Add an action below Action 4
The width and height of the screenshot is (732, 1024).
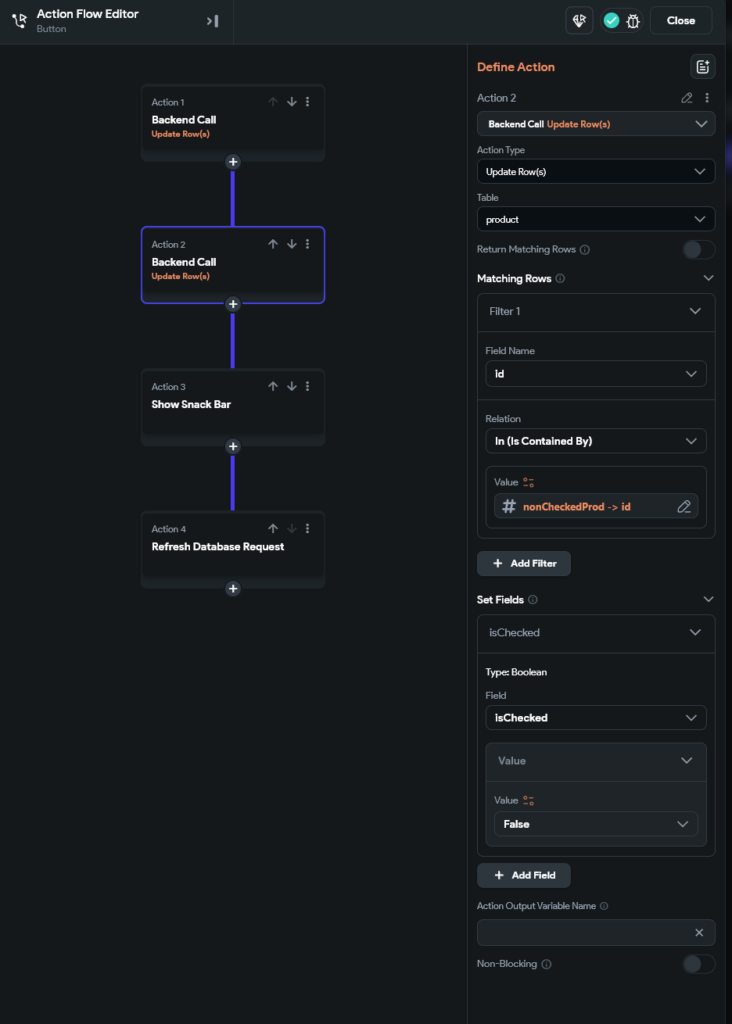click(233, 589)
